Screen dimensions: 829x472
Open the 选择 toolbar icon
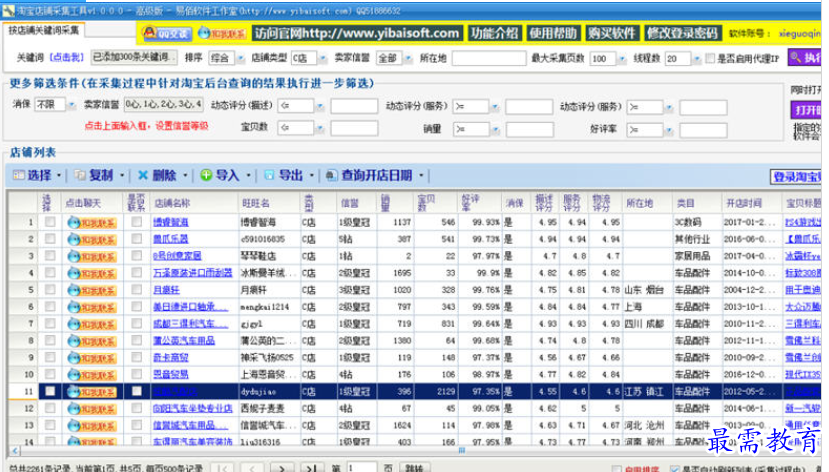19,175
